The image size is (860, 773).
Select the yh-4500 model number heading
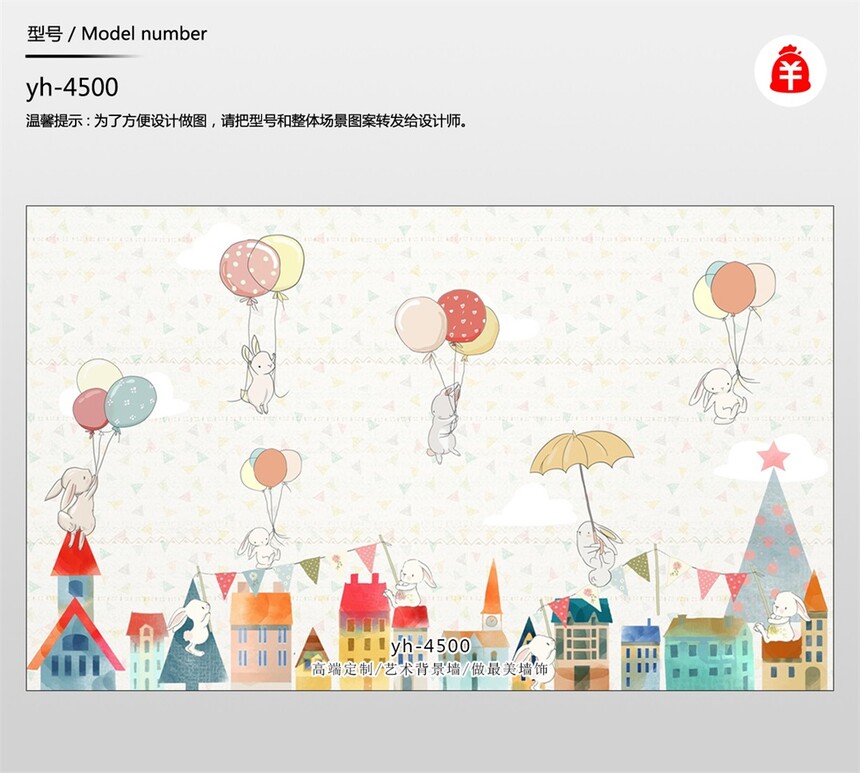72,87
